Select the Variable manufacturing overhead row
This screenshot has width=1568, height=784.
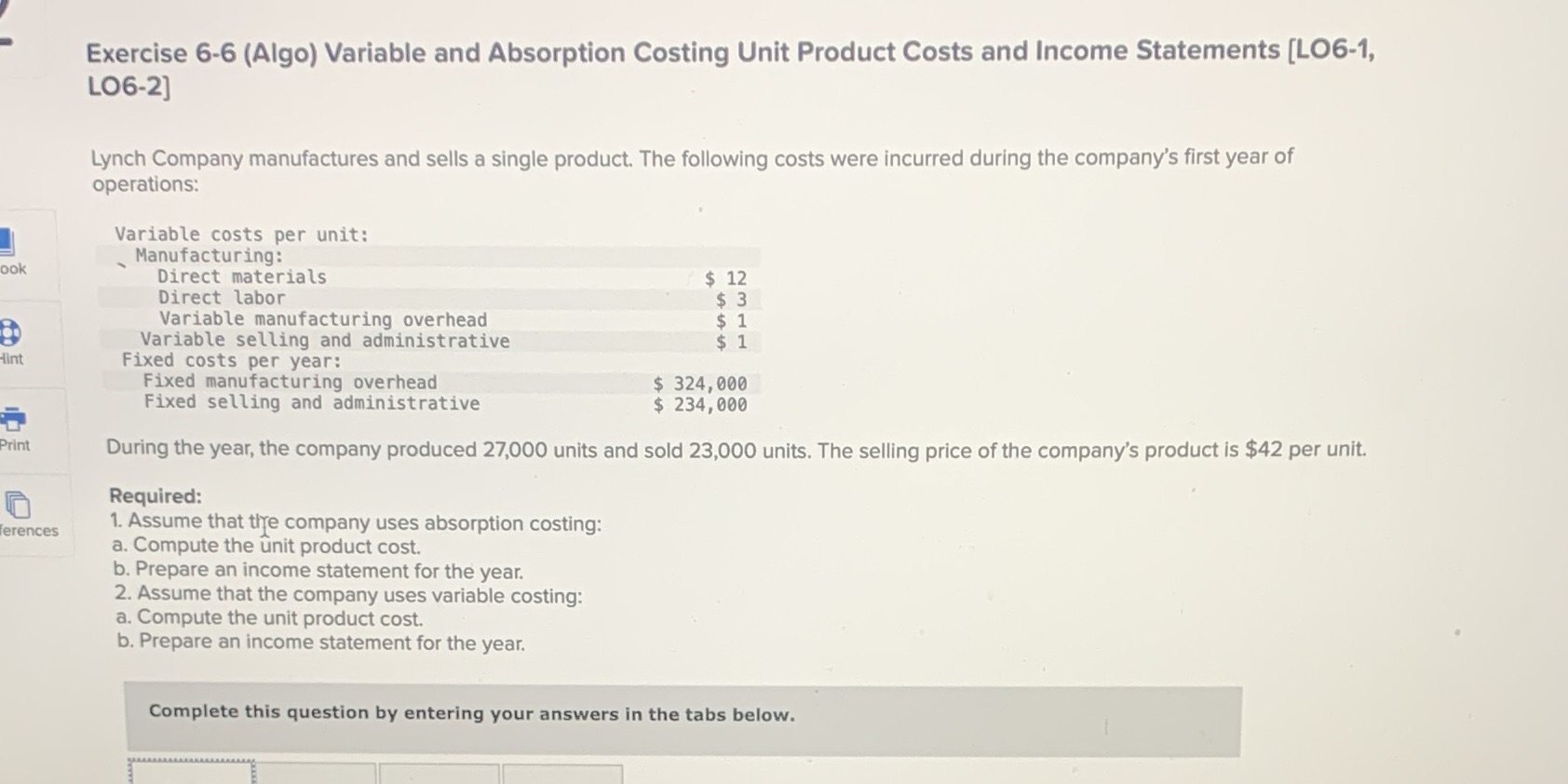click(321, 318)
